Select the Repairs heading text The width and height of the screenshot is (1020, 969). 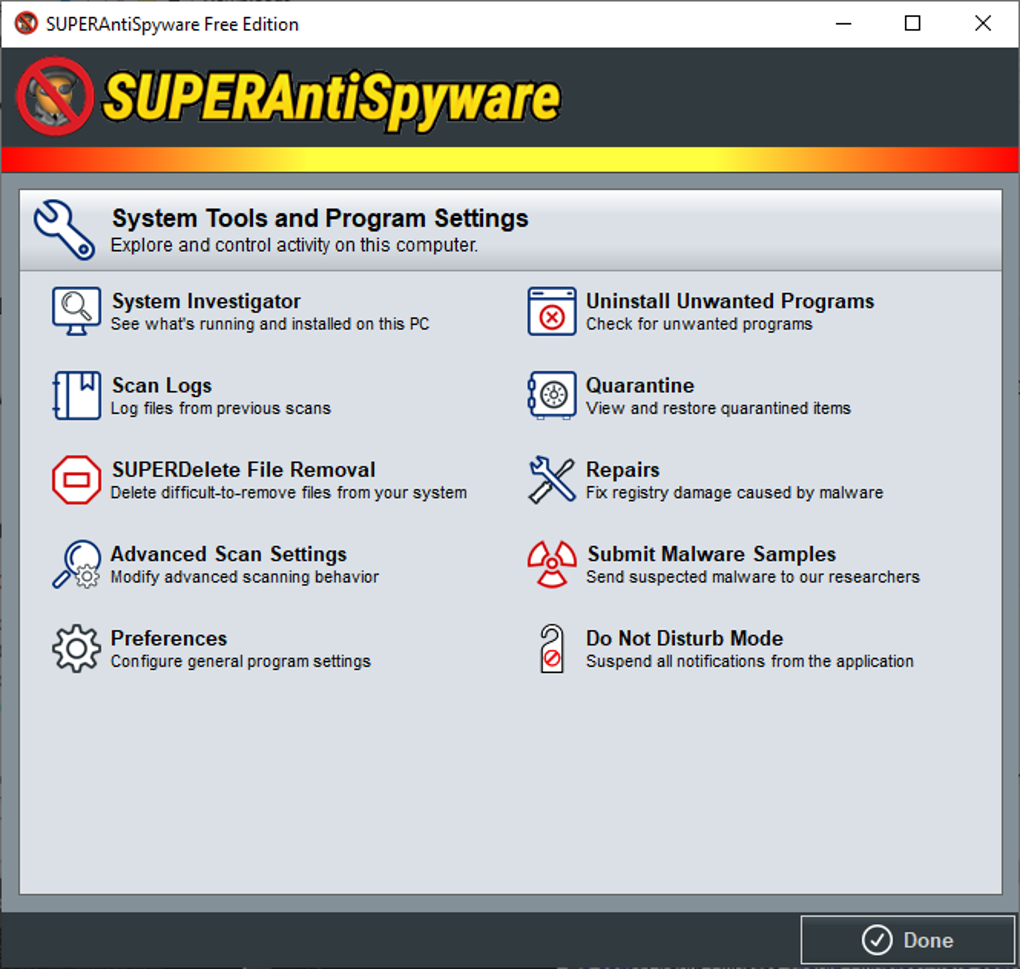[623, 470]
